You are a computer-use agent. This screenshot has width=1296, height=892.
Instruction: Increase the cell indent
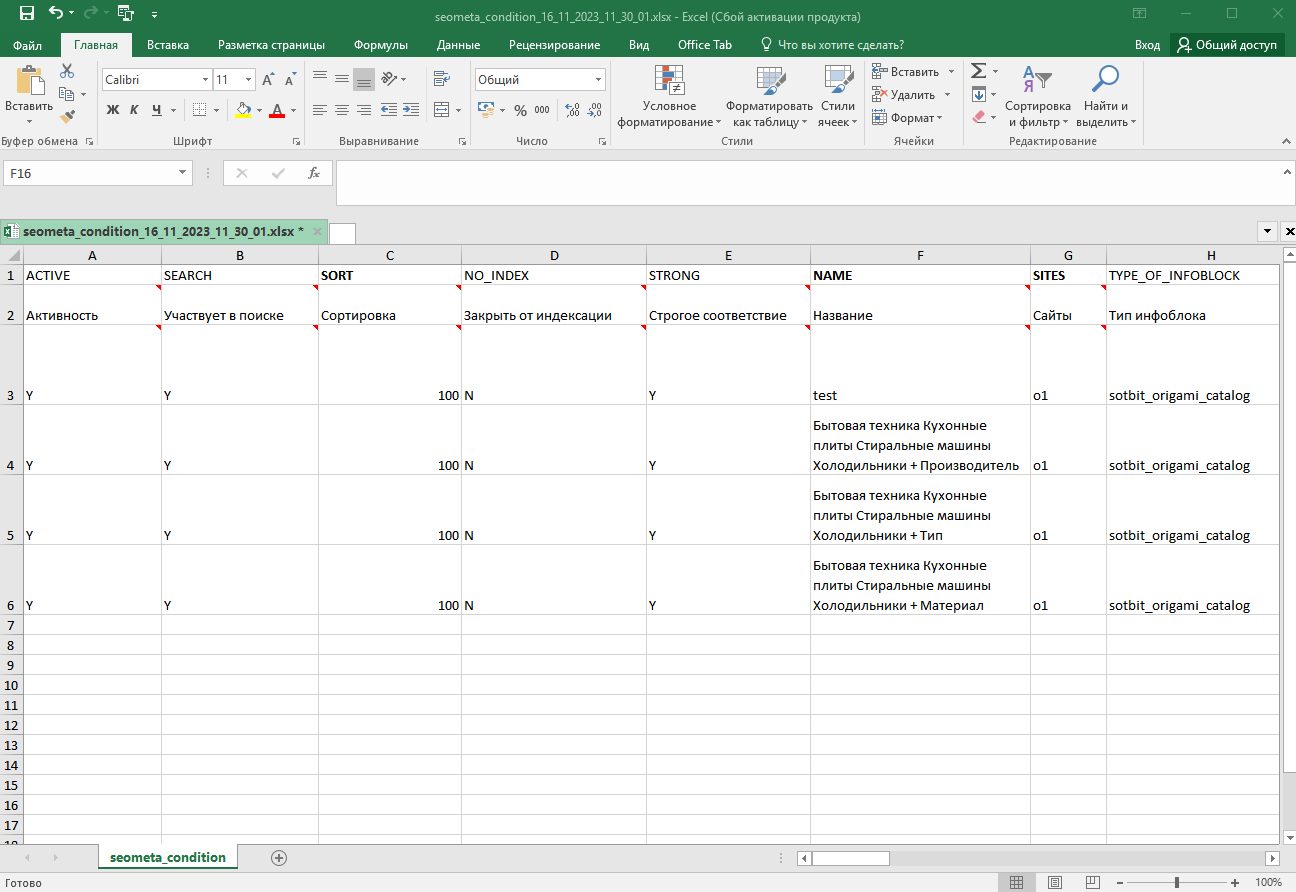coord(411,110)
